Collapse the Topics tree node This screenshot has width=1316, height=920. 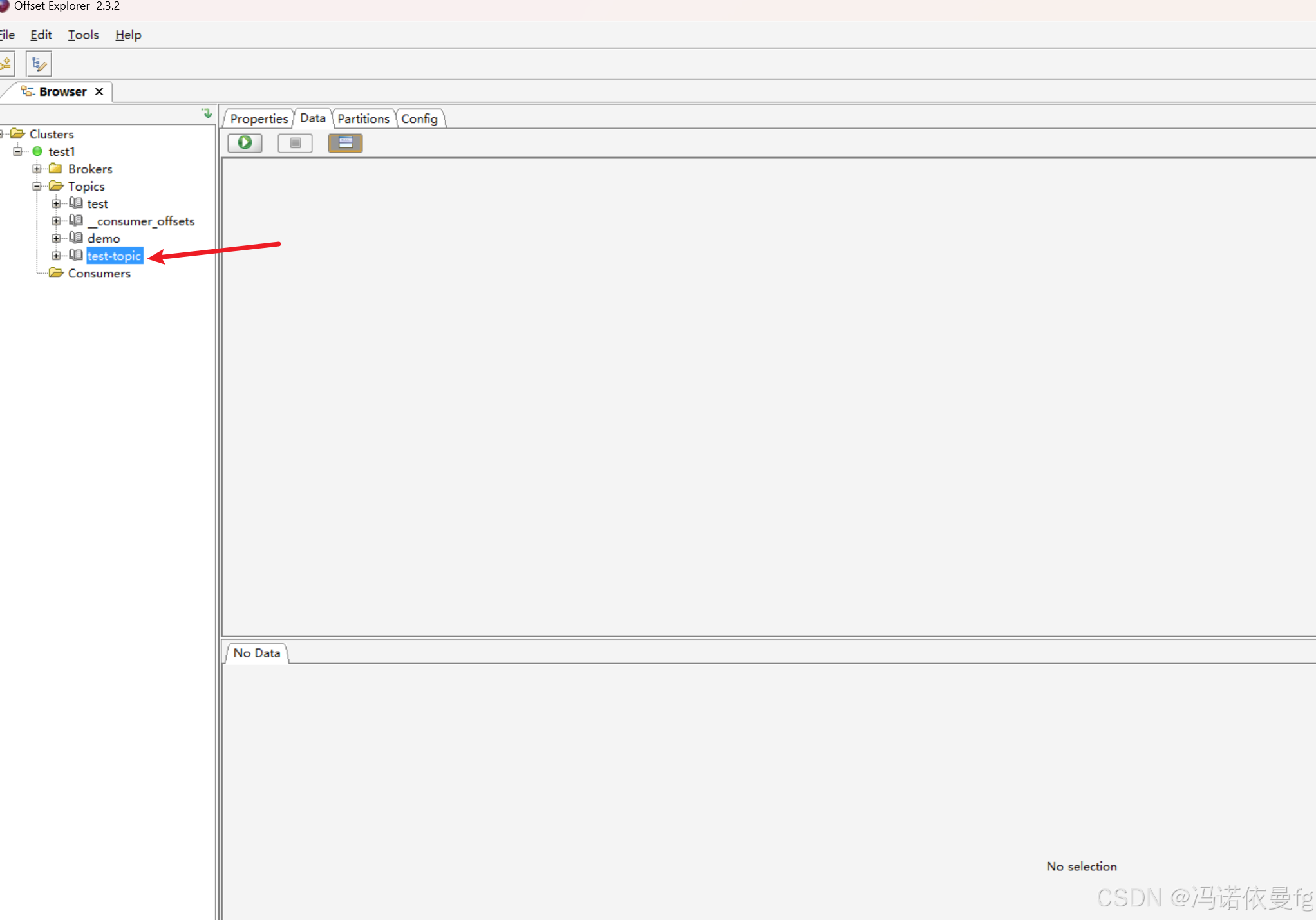[37, 186]
